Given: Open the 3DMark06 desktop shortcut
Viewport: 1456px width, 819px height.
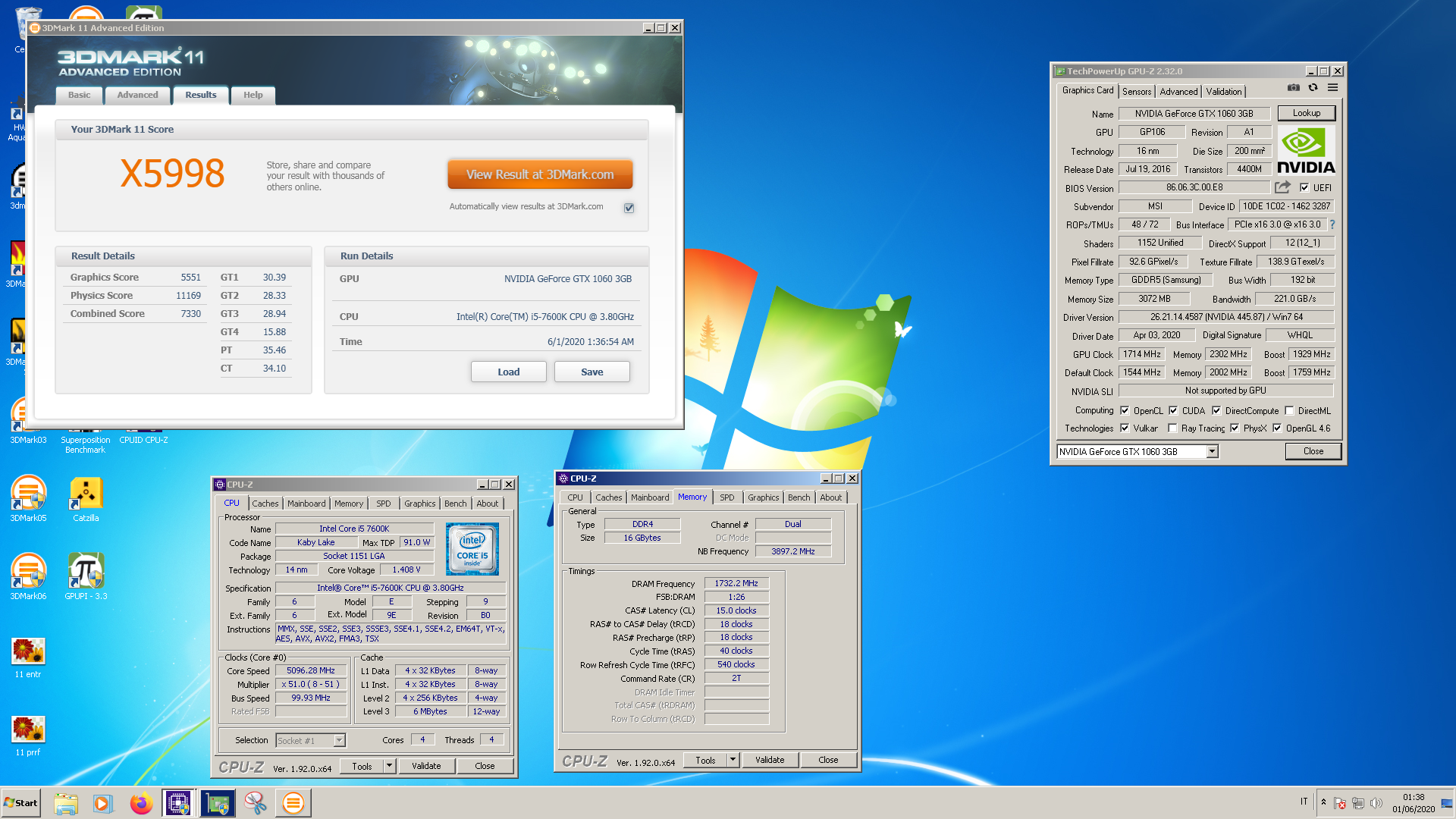Looking at the screenshot, I should pyautogui.click(x=28, y=576).
